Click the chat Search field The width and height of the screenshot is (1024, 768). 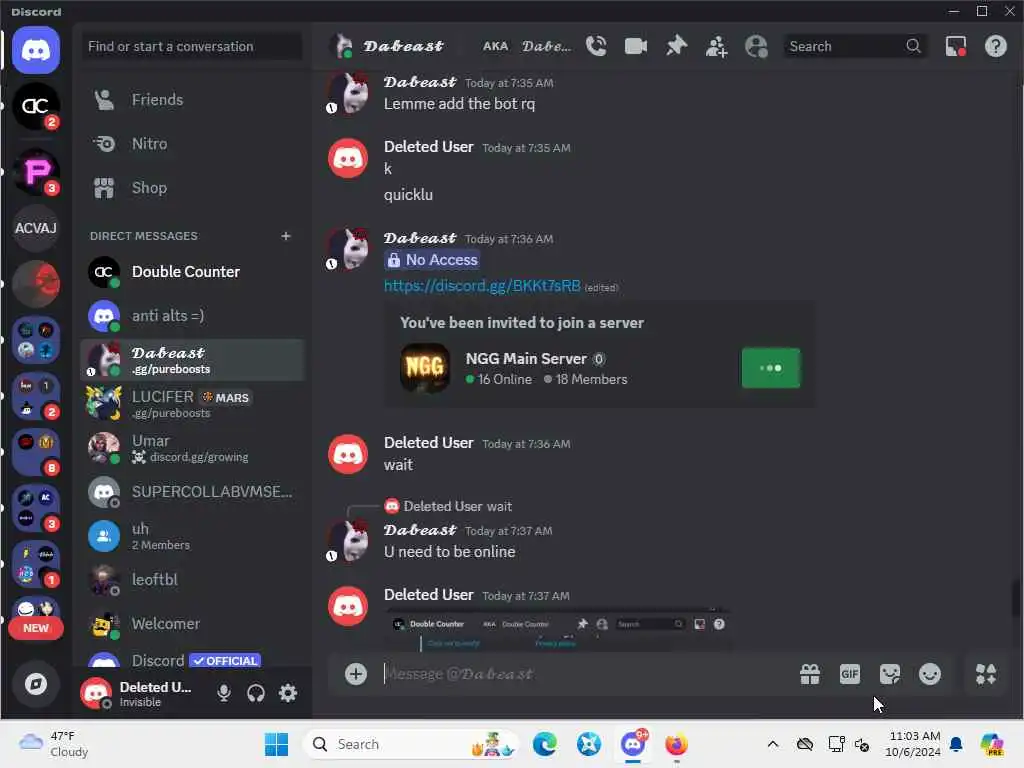pos(854,46)
